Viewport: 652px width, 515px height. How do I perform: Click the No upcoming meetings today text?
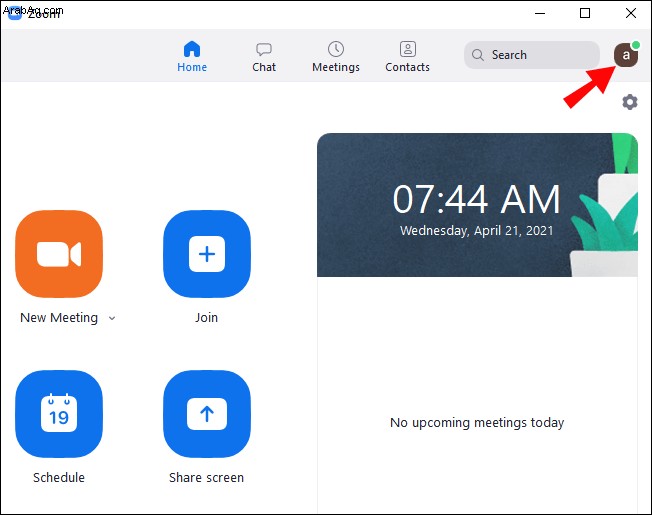coord(477,423)
